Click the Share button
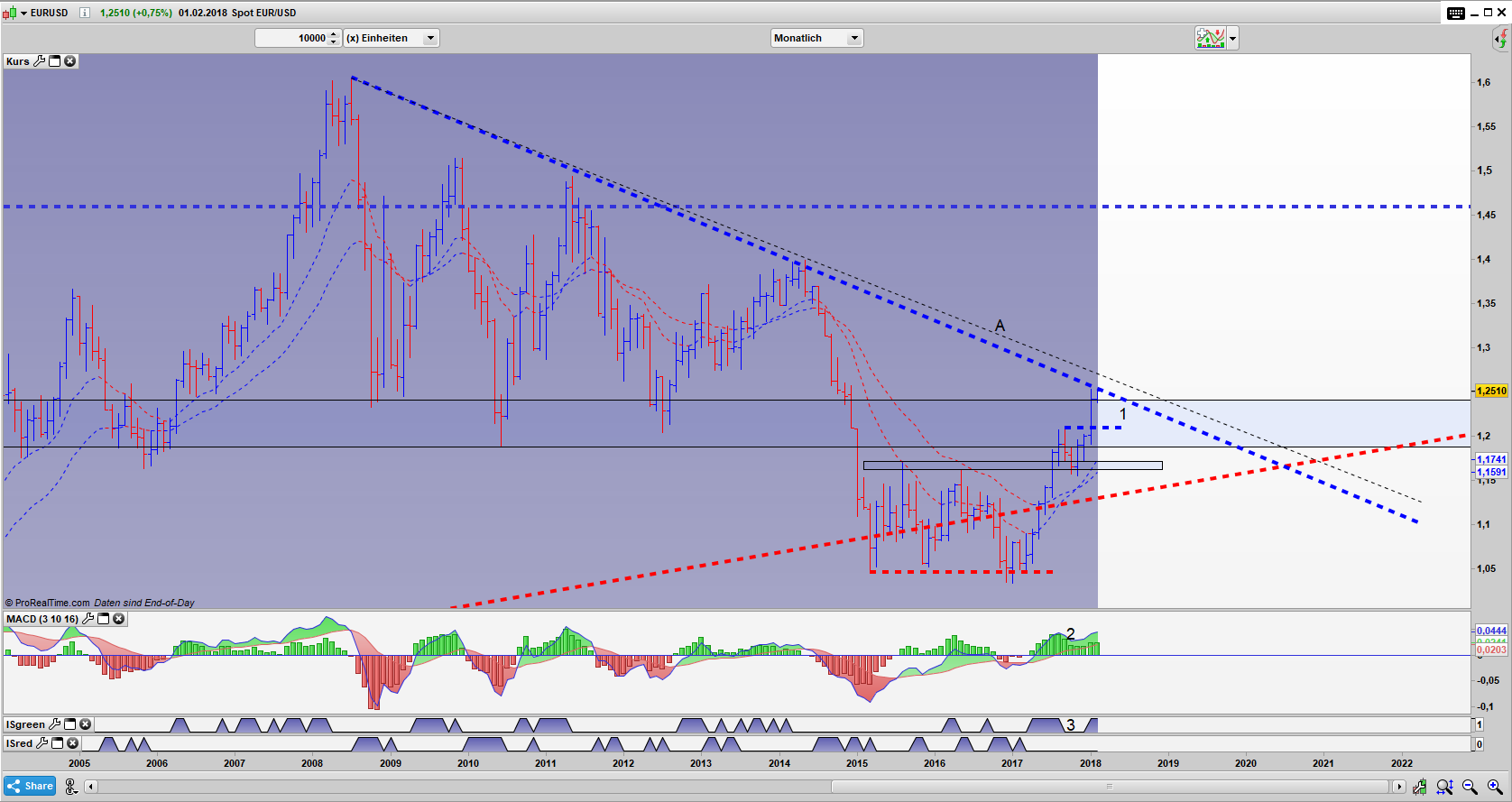1512x802 pixels. [30, 786]
